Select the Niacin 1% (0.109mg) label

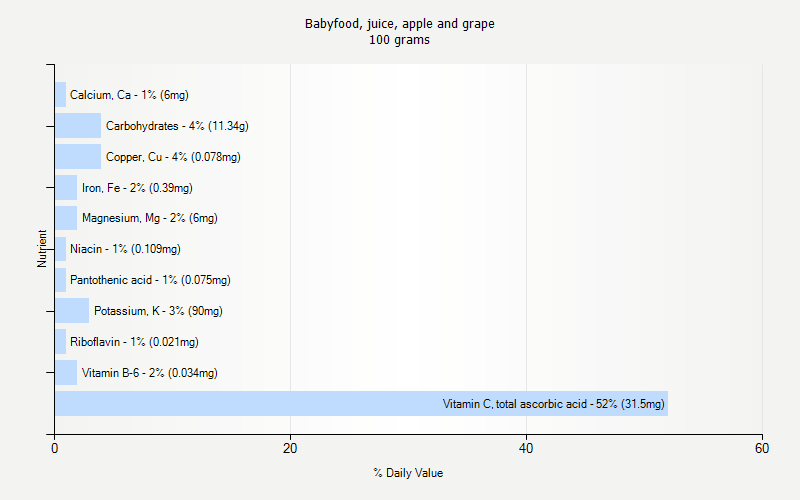[125, 249]
